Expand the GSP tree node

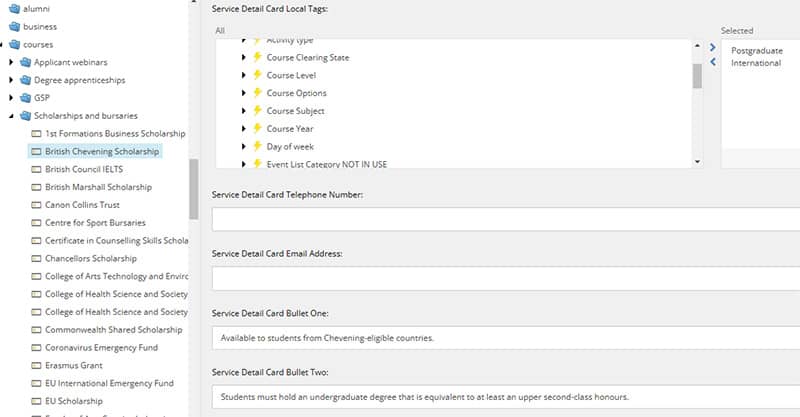pos(11,97)
